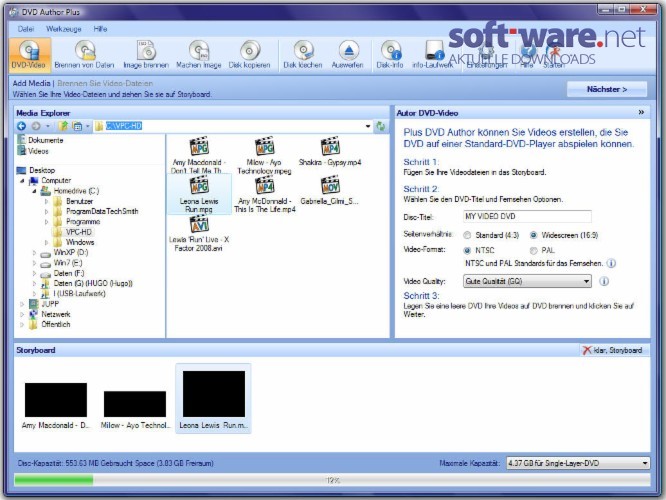Select Milow - Ayo Technol storyboard thumbnail

[x=135, y=409]
